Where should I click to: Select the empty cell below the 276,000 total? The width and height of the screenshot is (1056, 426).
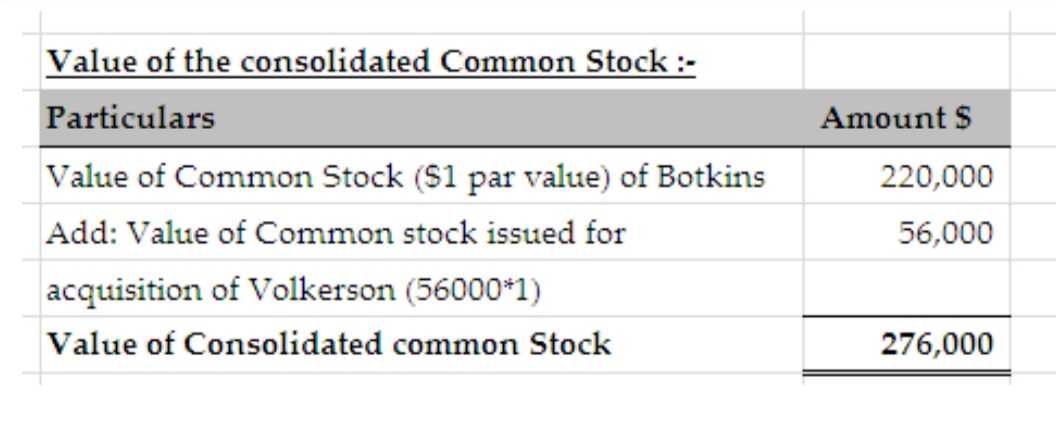click(906, 400)
